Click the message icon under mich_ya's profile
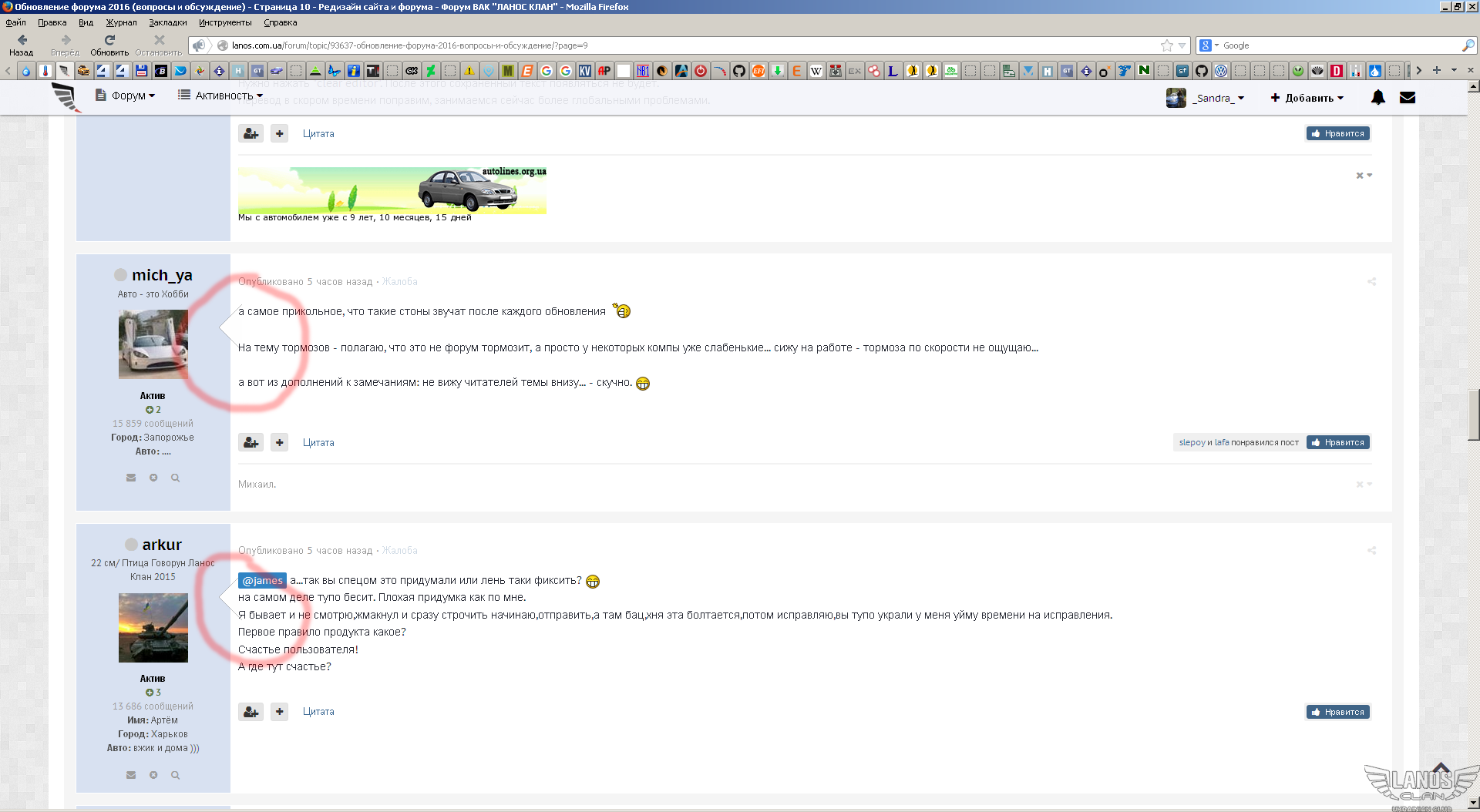The height and width of the screenshot is (812, 1480). point(131,478)
